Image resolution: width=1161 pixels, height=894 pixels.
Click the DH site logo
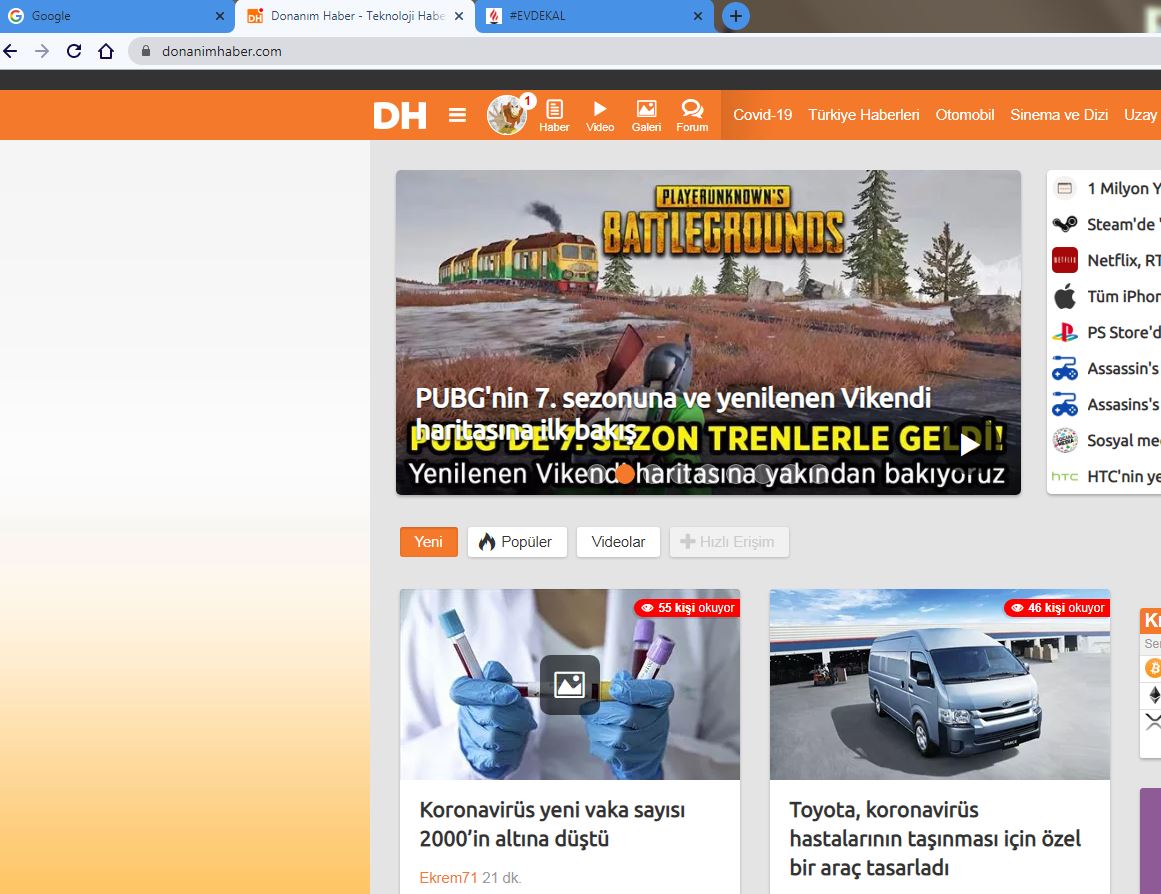400,115
